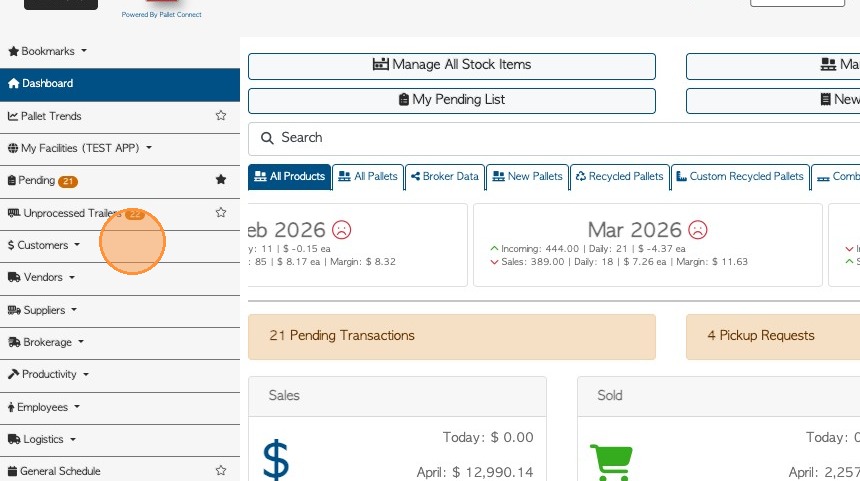The image size is (860, 481).
Task: Open the Dashboard page
Action: pos(47,84)
